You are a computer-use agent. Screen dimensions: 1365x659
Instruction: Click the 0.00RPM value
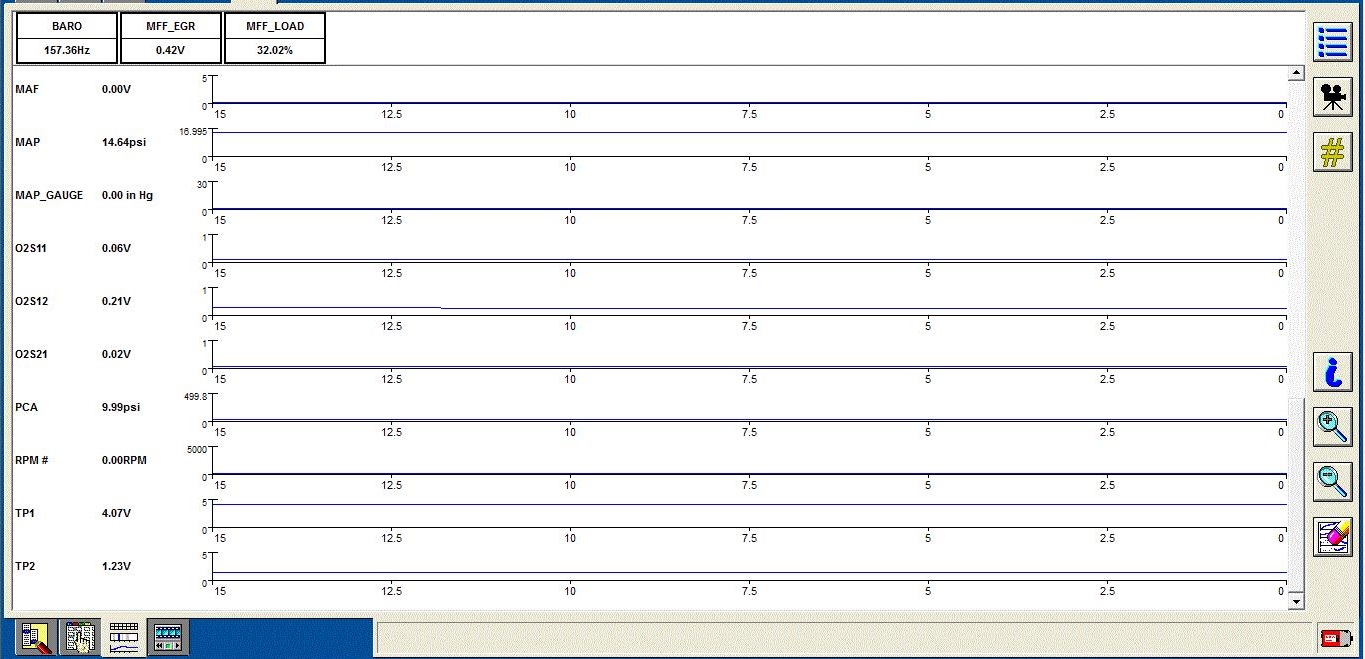(x=124, y=460)
